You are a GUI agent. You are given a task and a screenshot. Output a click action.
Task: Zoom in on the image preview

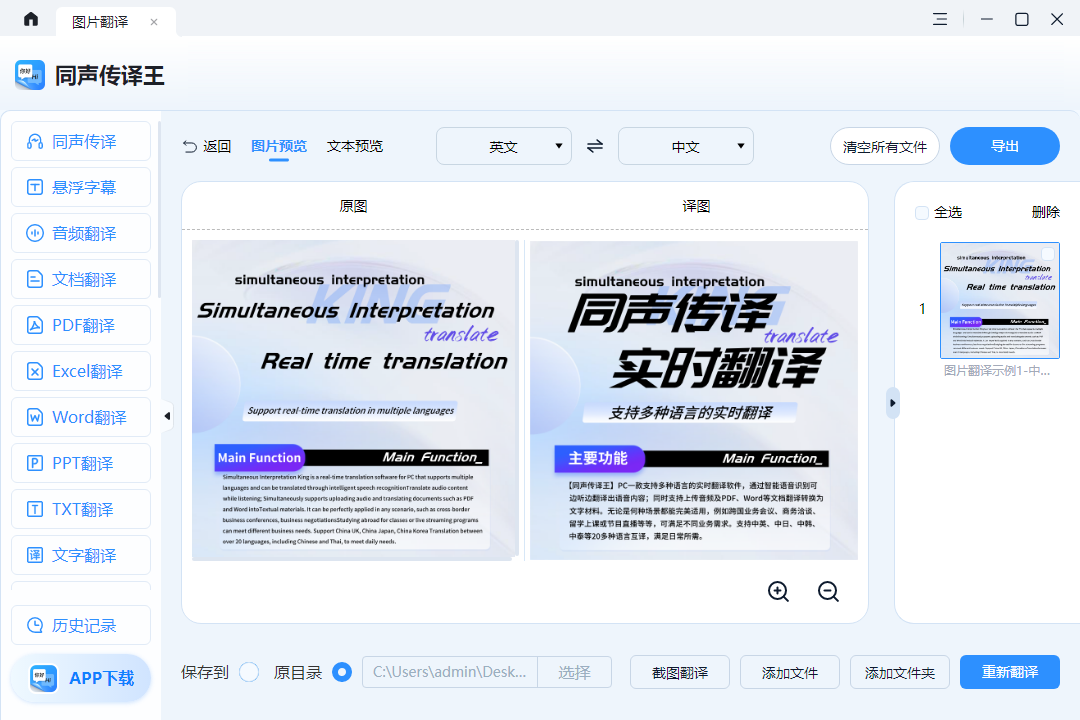click(x=778, y=591)
